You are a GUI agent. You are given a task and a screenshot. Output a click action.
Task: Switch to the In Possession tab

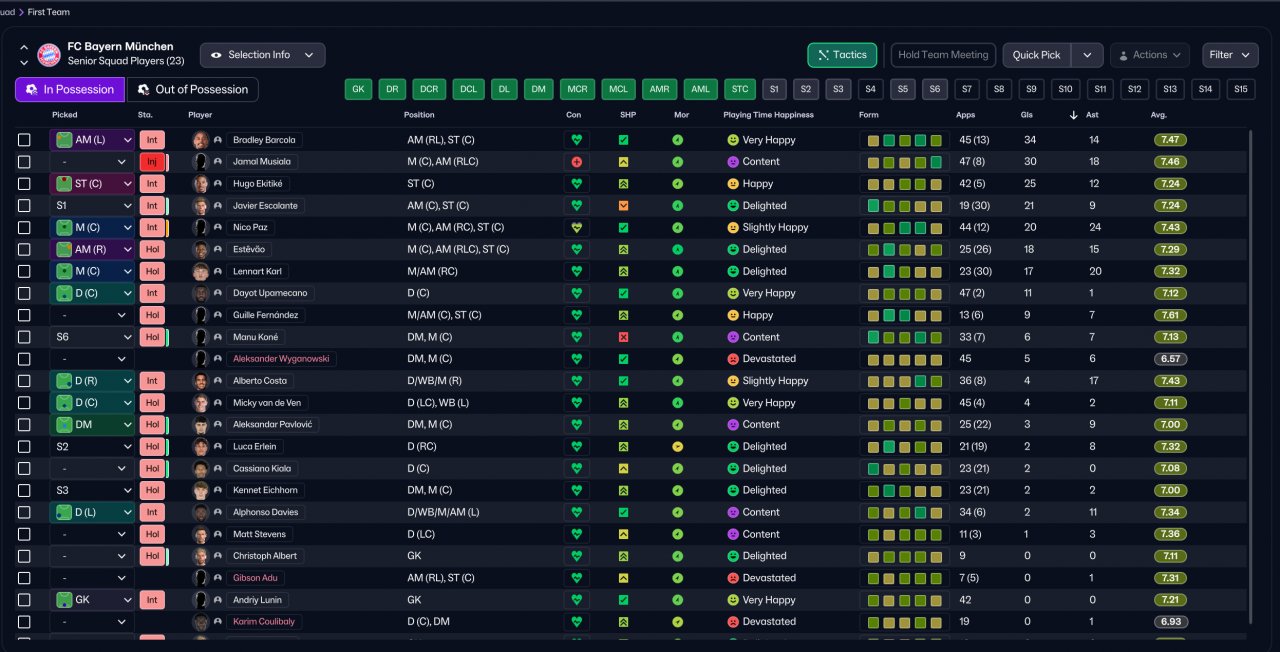[x=70, y=90]
